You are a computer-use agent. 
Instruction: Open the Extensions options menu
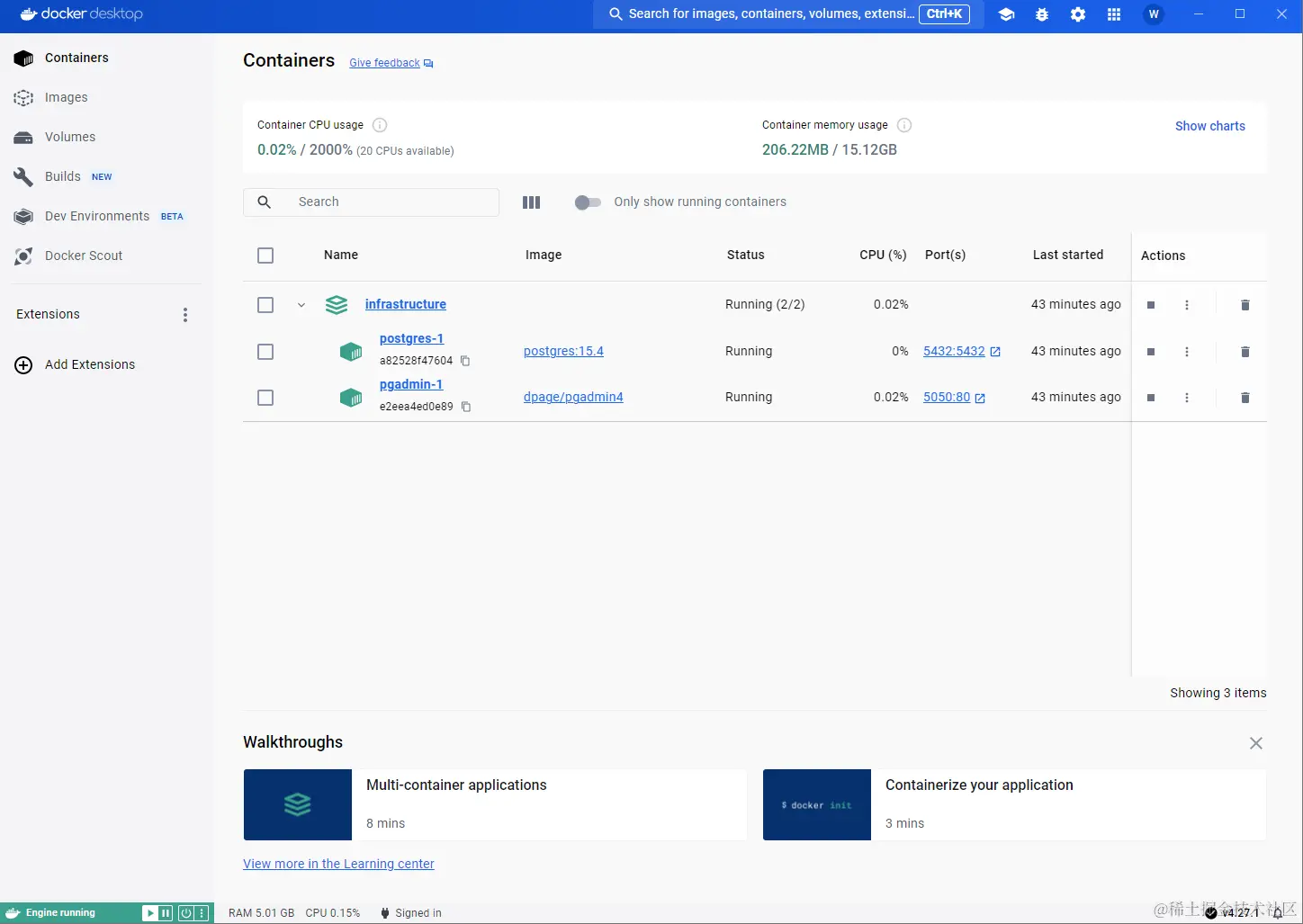[x=185, y=315]
